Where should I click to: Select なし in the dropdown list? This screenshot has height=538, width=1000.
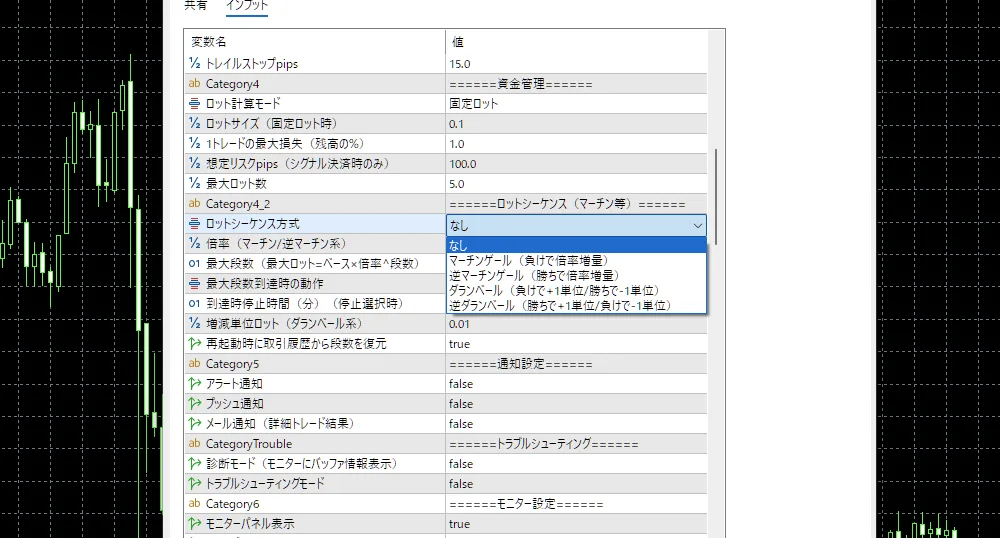pos(576,245)
